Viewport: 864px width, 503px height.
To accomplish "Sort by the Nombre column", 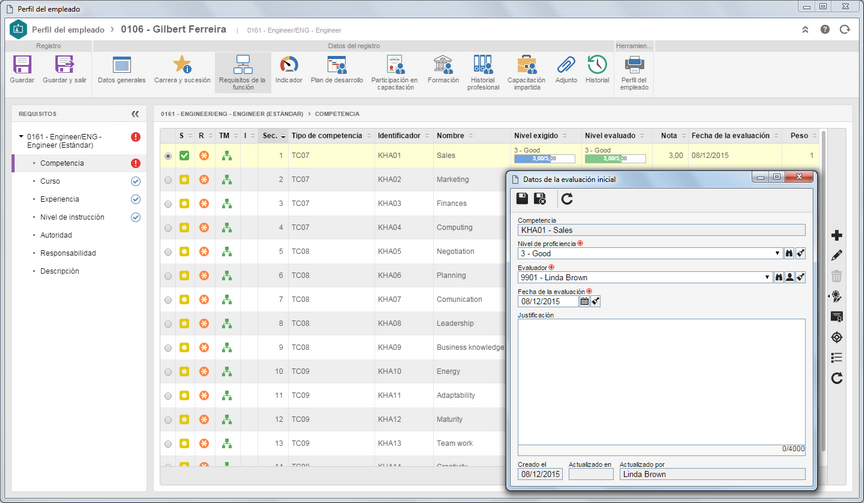I will click(x=472, y=136).
